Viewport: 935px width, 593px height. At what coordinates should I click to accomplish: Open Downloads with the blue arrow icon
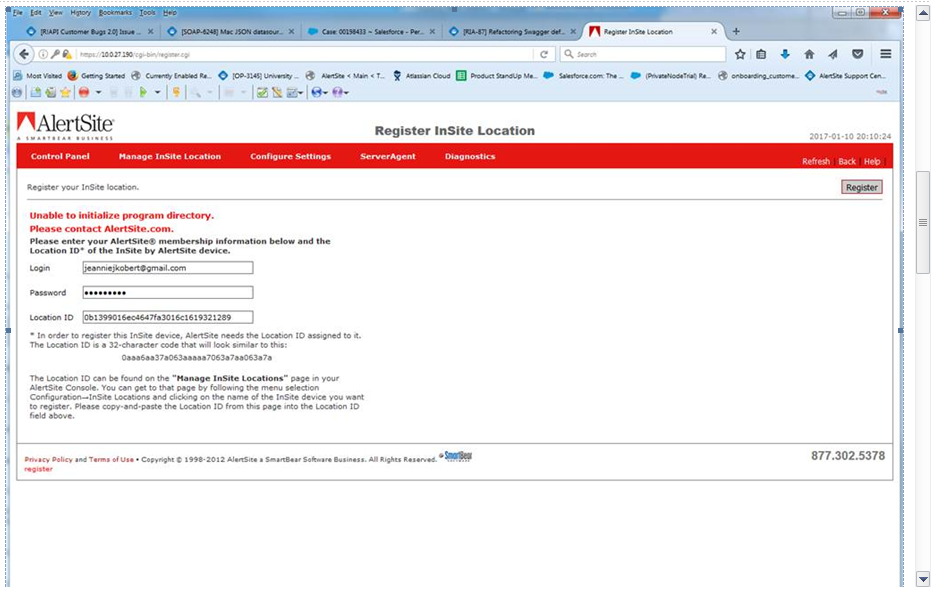[785, 54]
